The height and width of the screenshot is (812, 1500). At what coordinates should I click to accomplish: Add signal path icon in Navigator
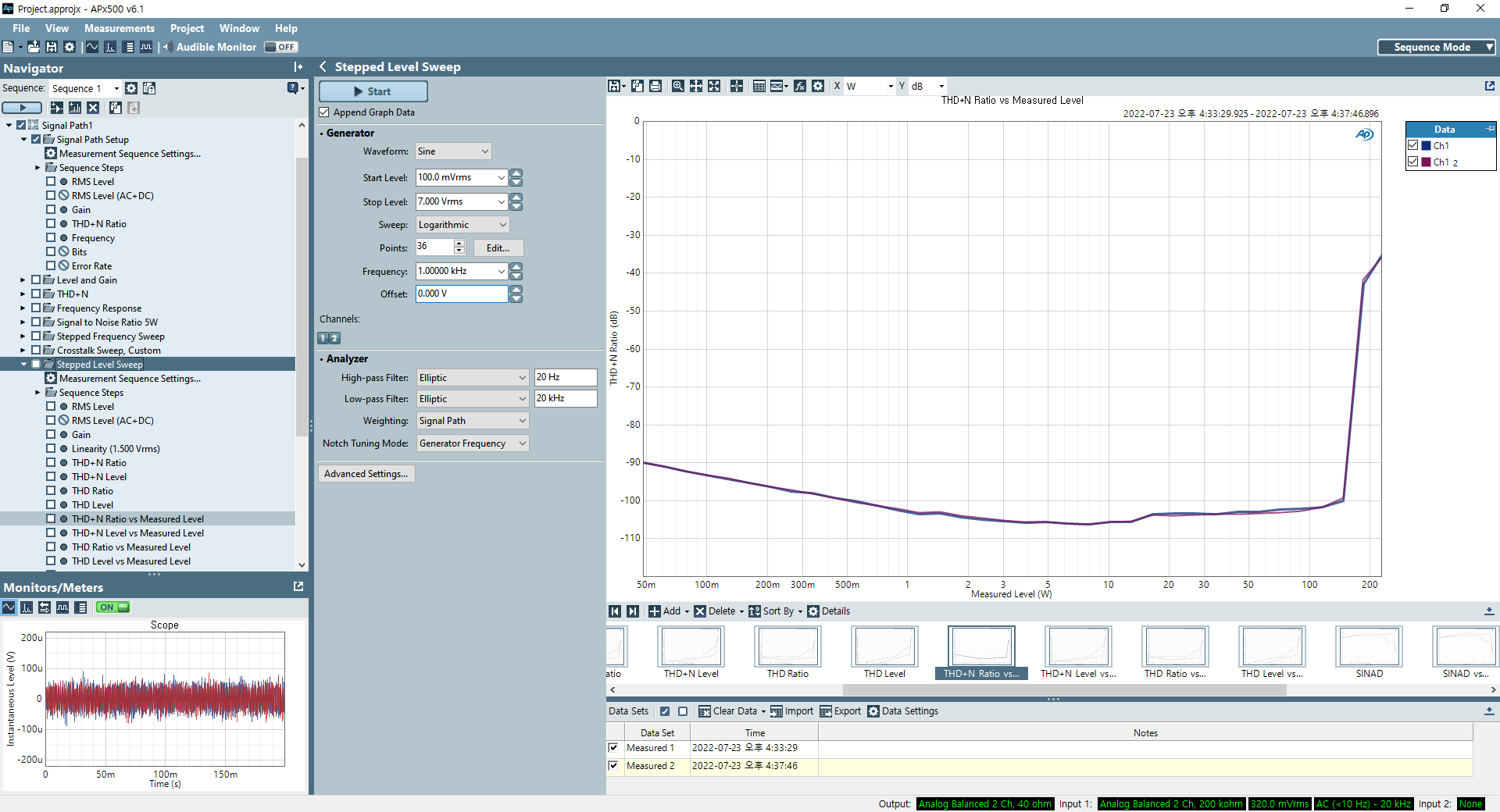pyautogui.click(x=57, y=108)
